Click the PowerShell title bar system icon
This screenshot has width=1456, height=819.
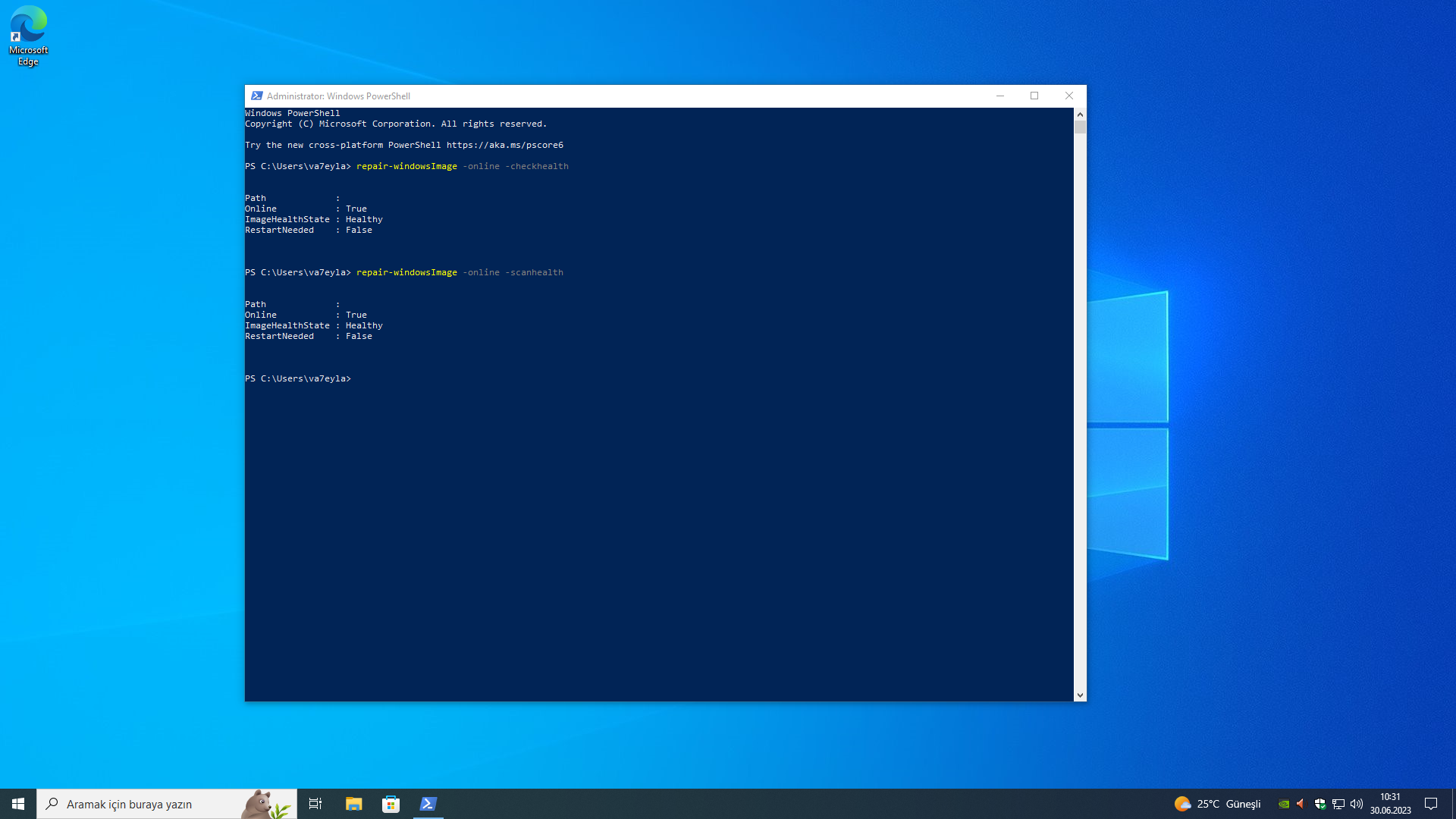pyautogui.click(x=257, y=96)
